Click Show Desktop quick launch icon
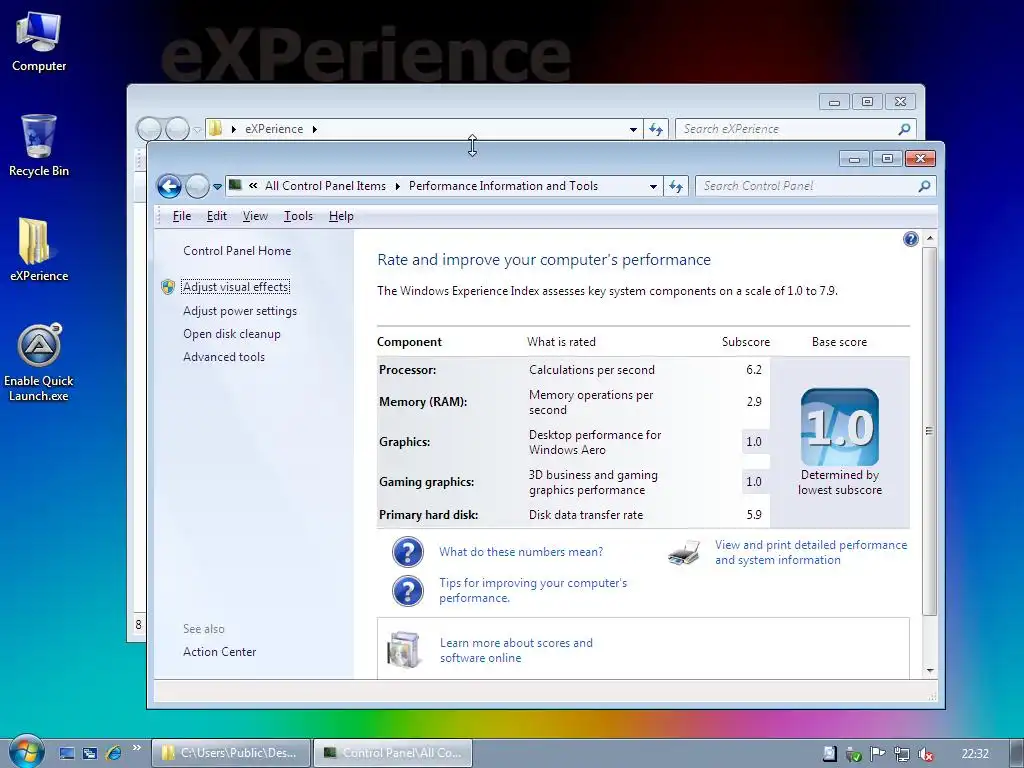The width and height of the screenshot is (1024, 768). [x=67, y=754]
